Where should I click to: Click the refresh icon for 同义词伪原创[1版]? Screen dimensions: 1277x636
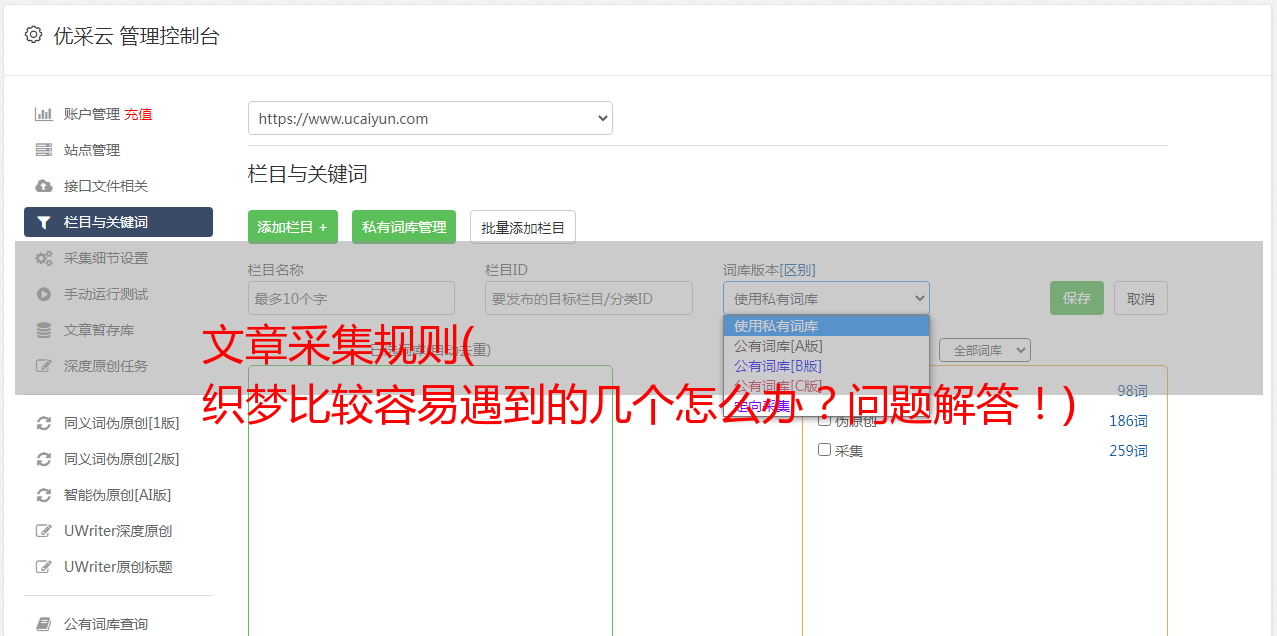tap(44, 423)
